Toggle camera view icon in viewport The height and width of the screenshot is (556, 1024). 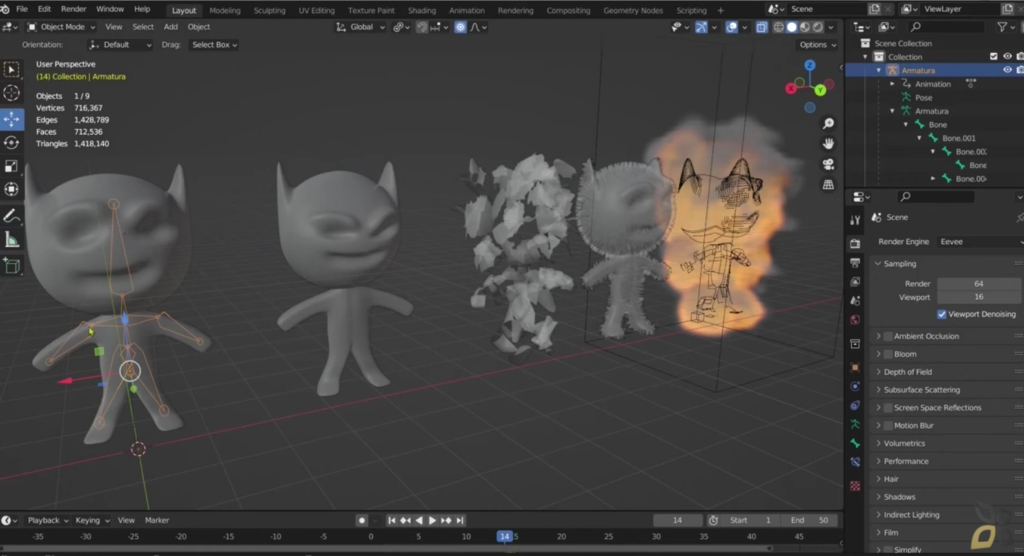point(828,165)
